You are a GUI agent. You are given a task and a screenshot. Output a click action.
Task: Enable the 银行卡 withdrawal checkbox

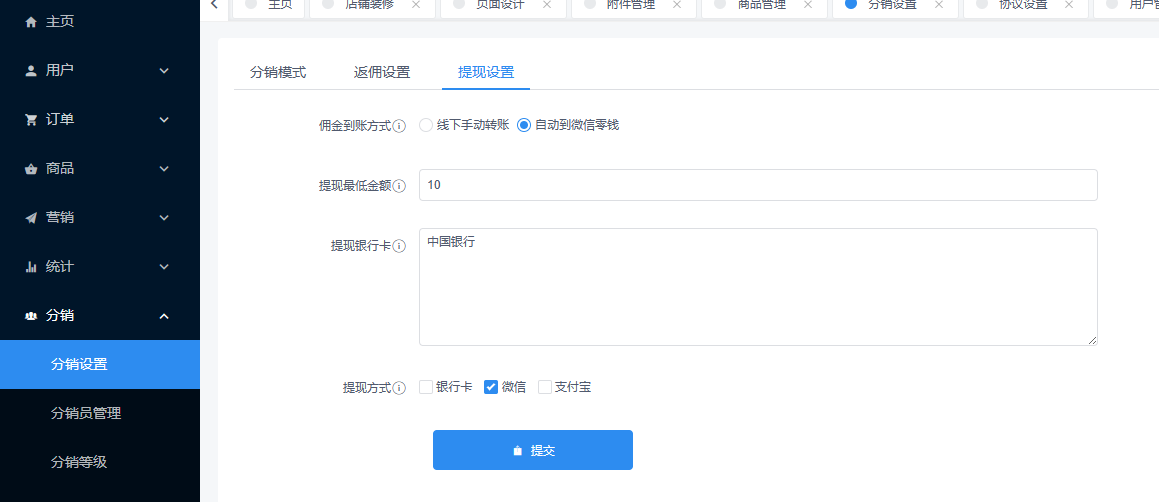click(x=426, y=387)
